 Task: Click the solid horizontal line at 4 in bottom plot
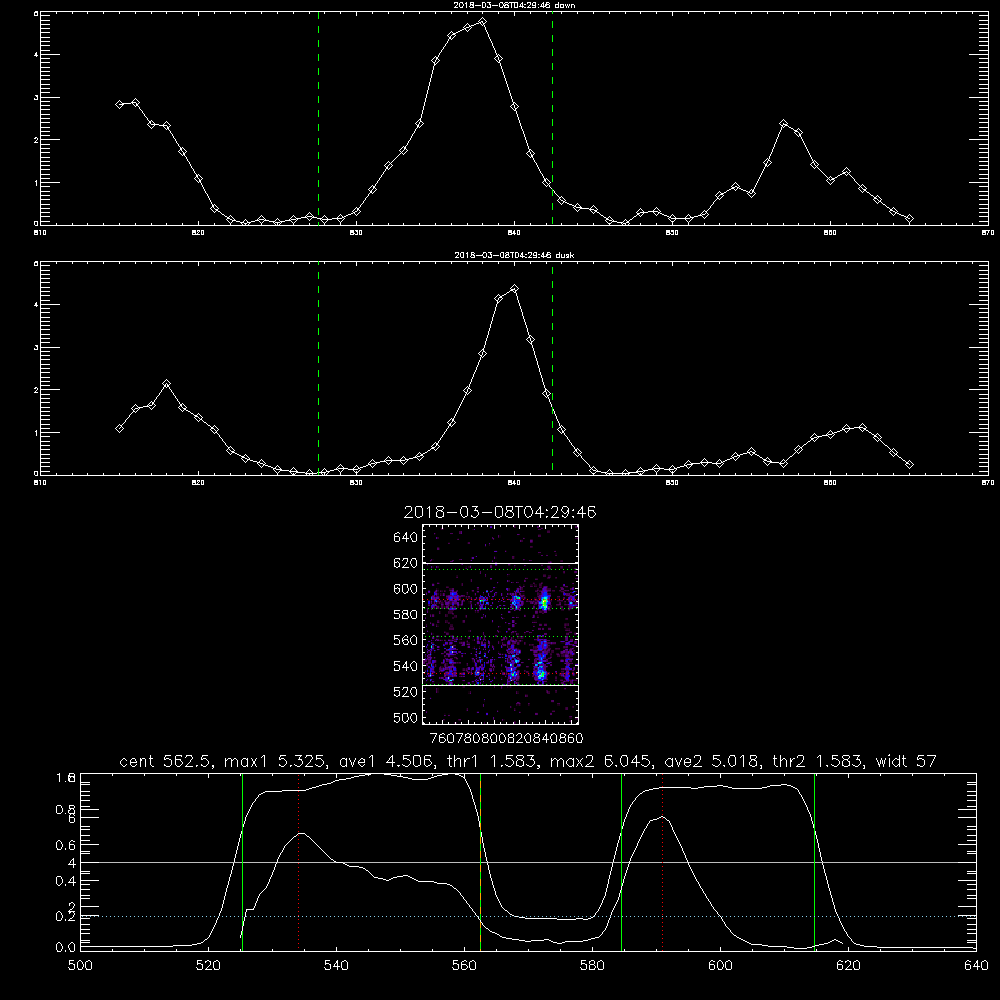(x=528, y=862)
